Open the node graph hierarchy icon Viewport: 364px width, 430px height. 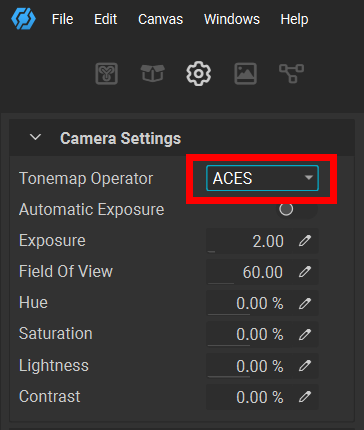click(x=291, y=73)
